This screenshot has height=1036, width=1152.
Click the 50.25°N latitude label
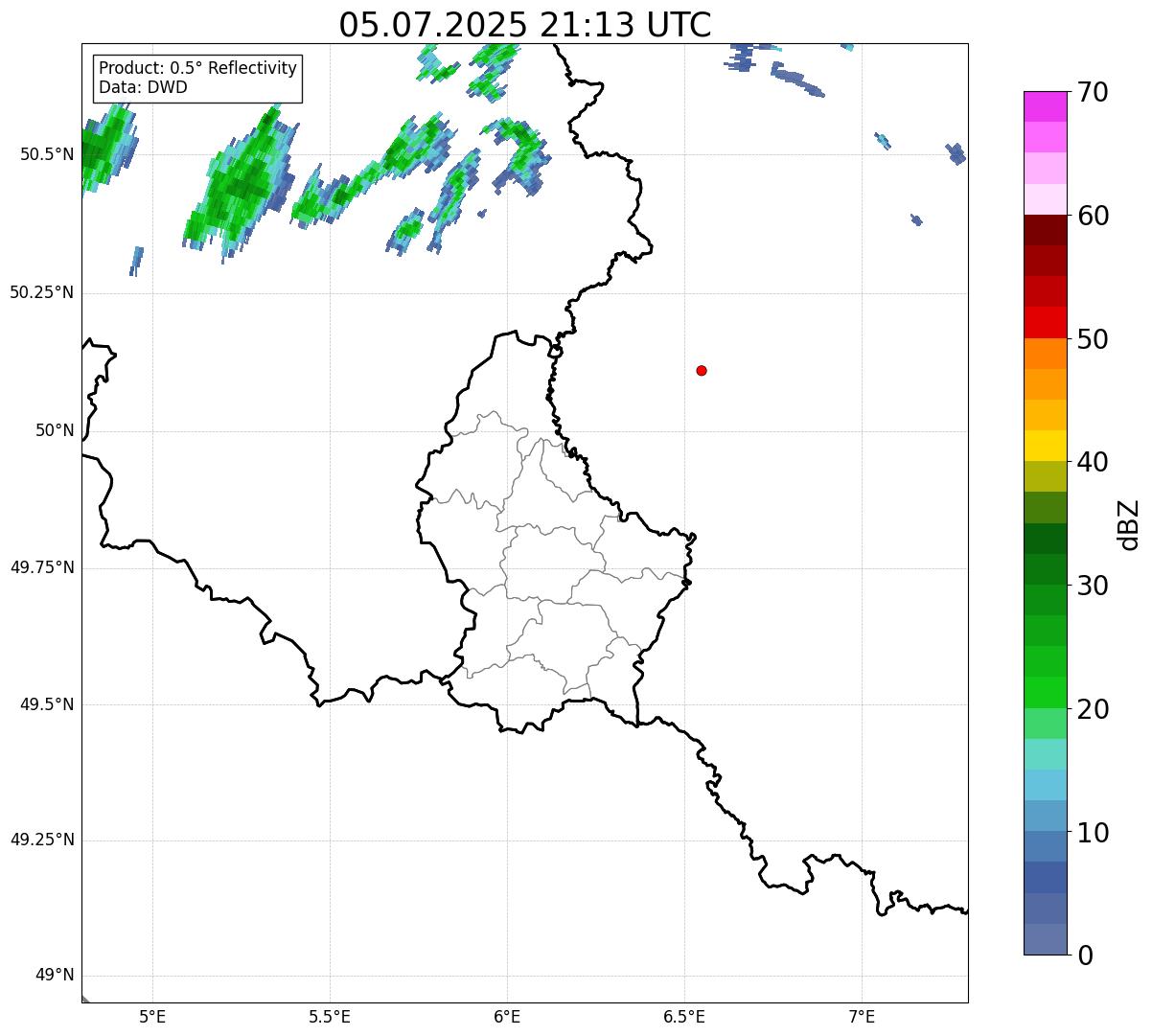[x=42, y=292]
